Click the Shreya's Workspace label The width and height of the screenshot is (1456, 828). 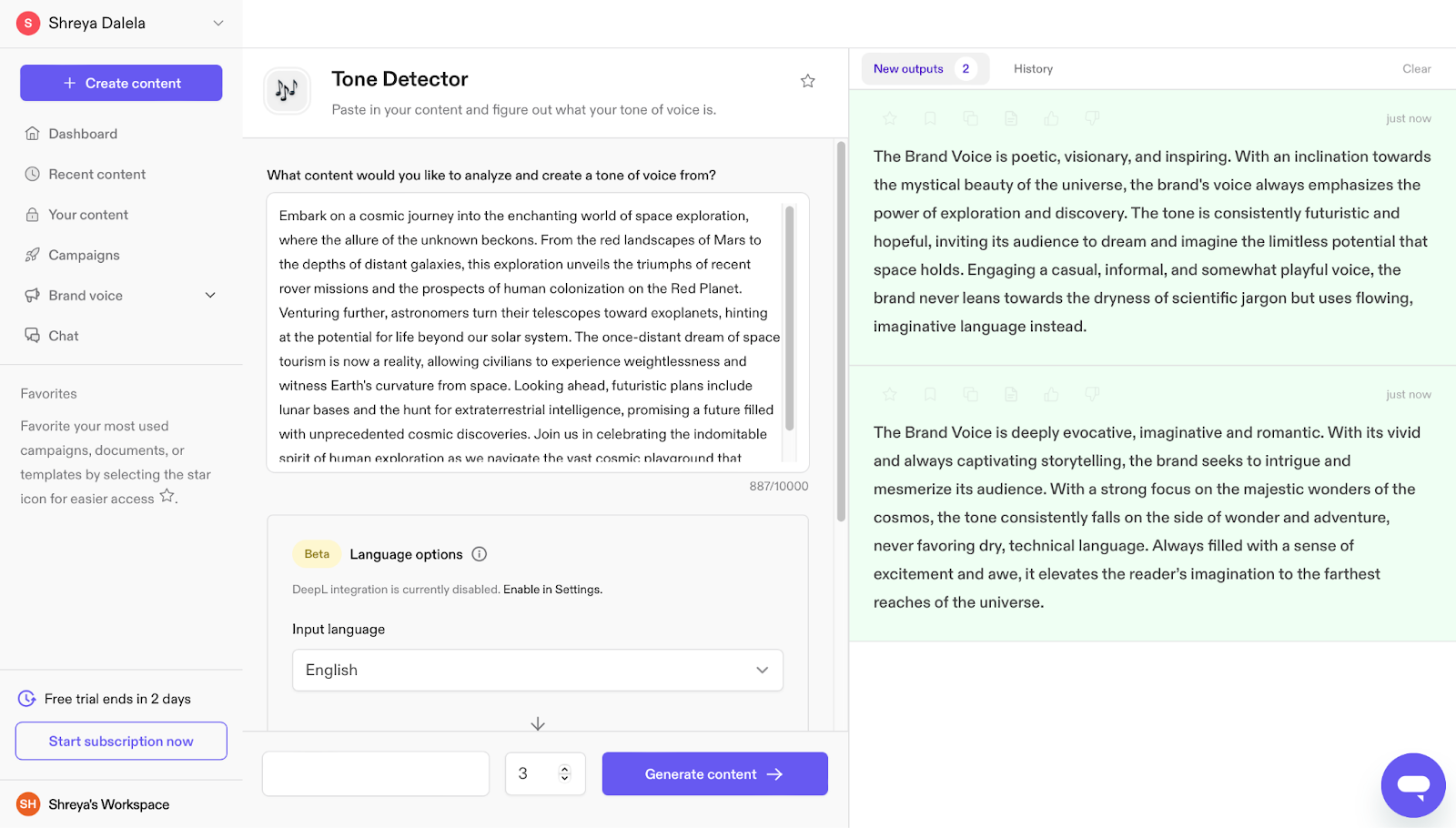click(109, 804)
